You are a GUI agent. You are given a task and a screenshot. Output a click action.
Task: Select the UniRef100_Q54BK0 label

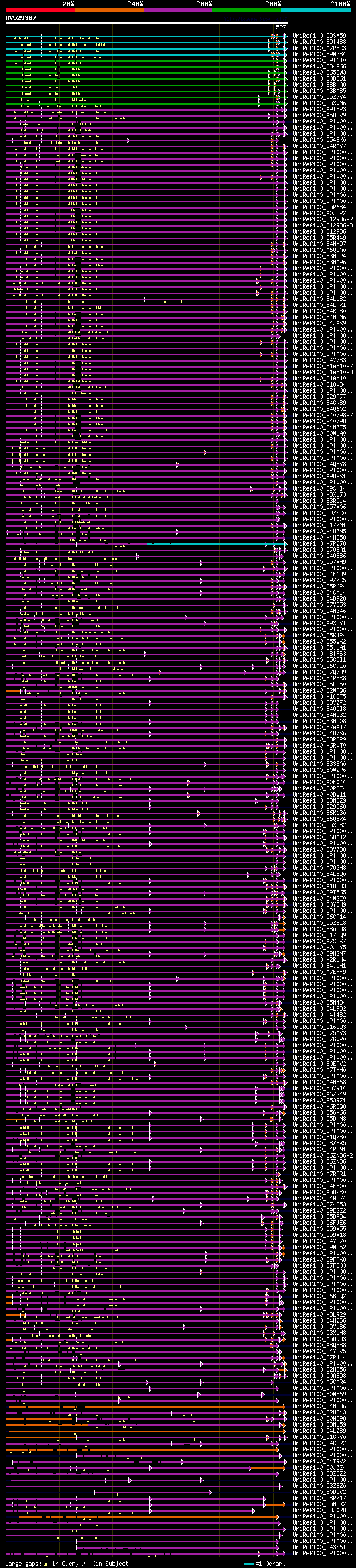click(x=319, y=140)
